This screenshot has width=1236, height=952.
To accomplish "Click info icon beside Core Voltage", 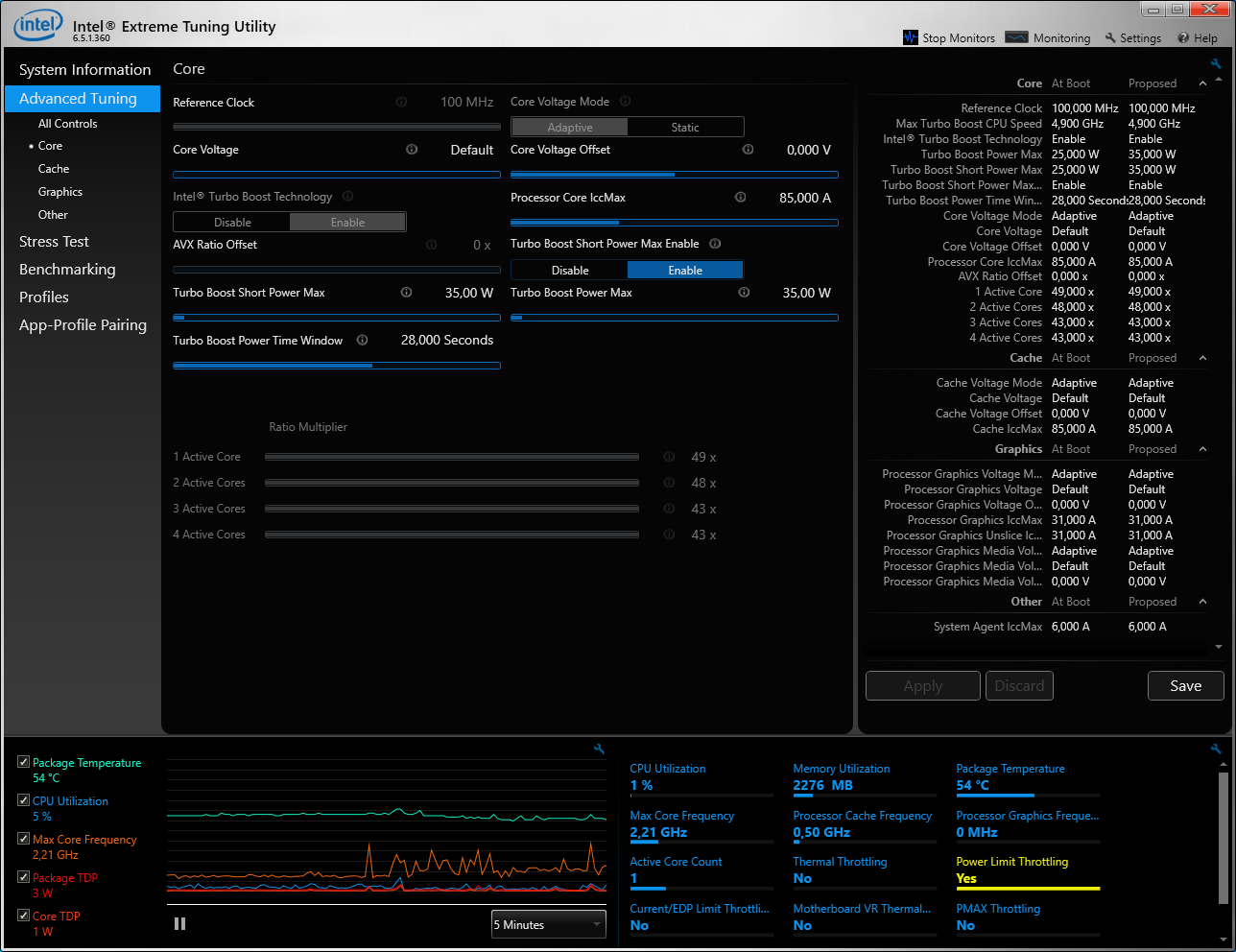I will click(412, 150).
